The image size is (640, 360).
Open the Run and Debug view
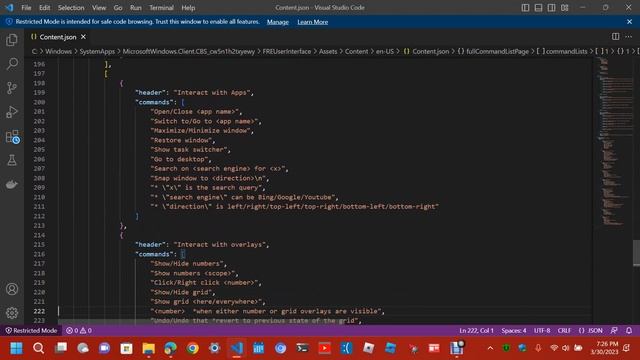[12, 112]
